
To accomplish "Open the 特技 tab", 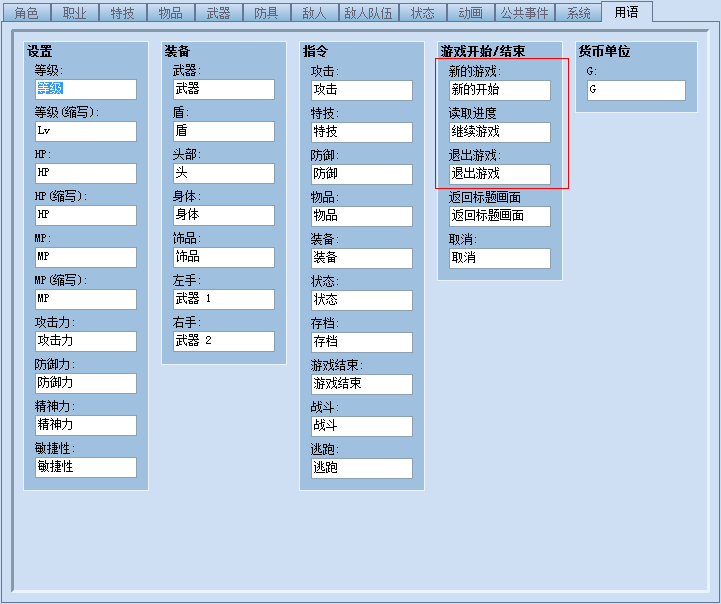I will (122, 12).
